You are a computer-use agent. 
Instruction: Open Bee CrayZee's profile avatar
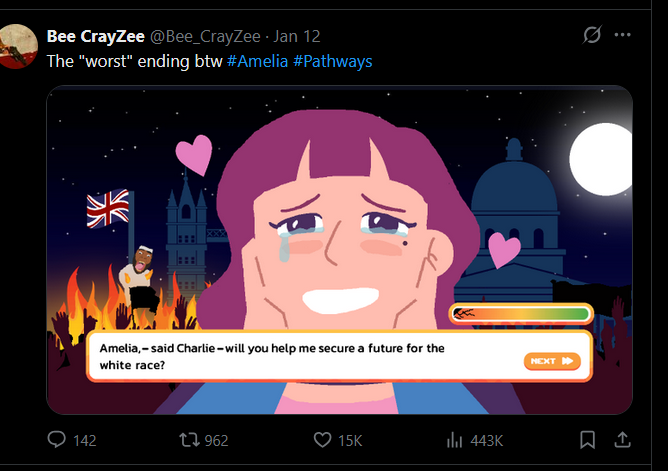(x=18, y=46)
